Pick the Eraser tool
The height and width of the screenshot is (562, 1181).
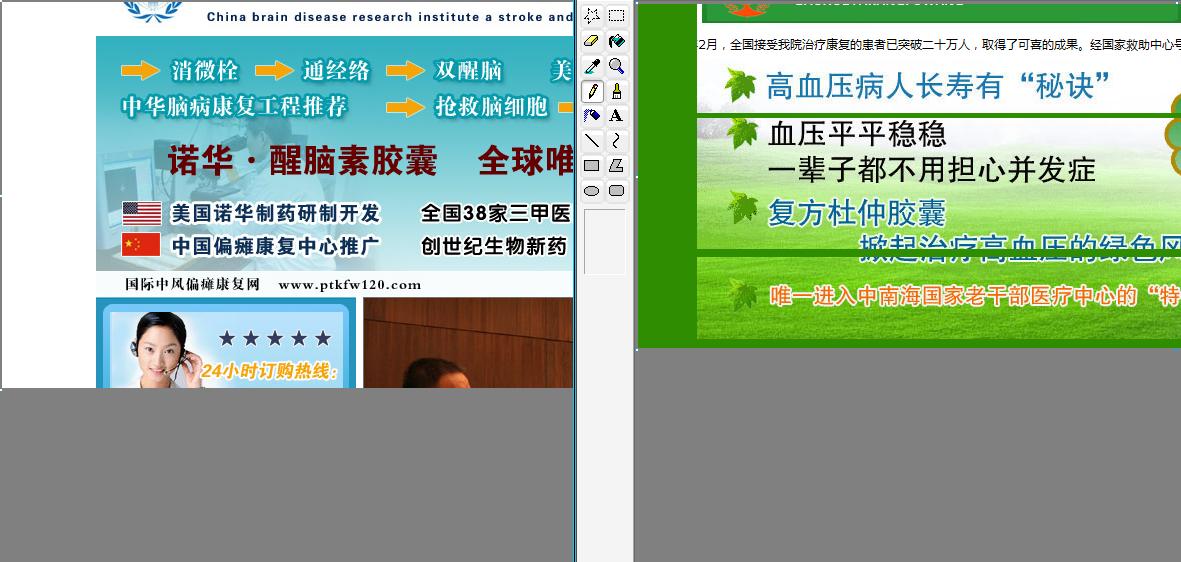592,41
